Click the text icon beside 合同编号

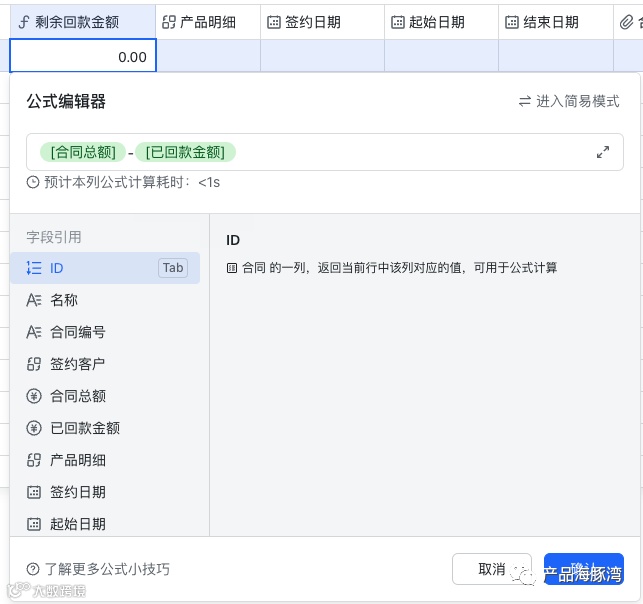(34, 332)
